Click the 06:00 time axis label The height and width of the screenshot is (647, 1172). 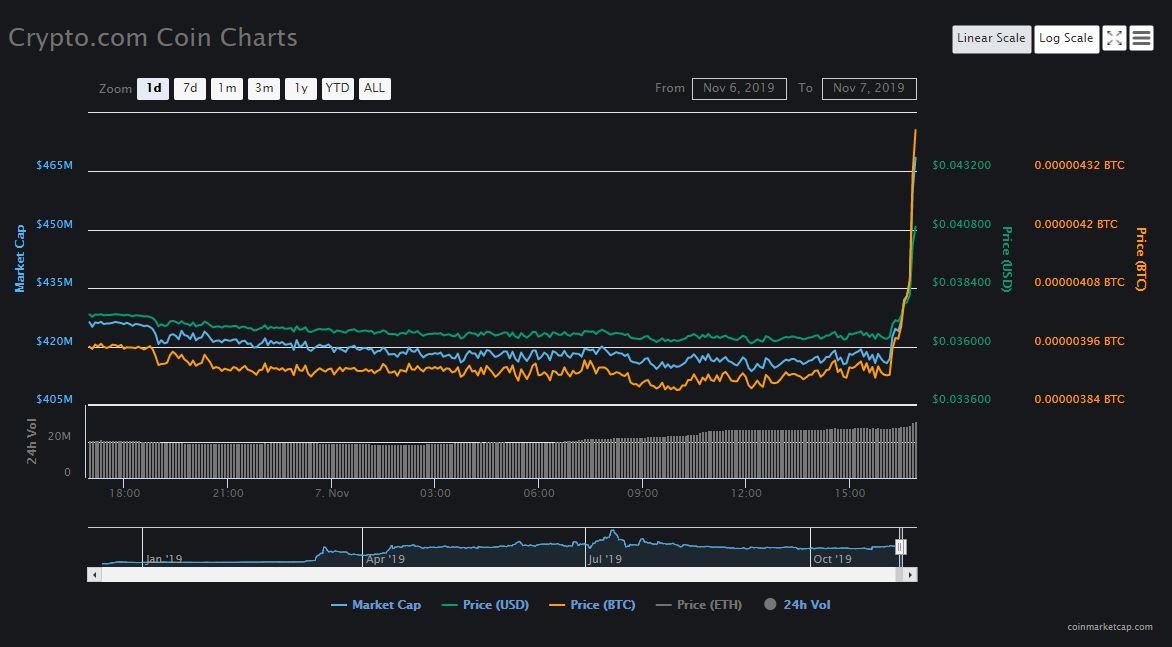pyautogui.click(x=539, y=493)
